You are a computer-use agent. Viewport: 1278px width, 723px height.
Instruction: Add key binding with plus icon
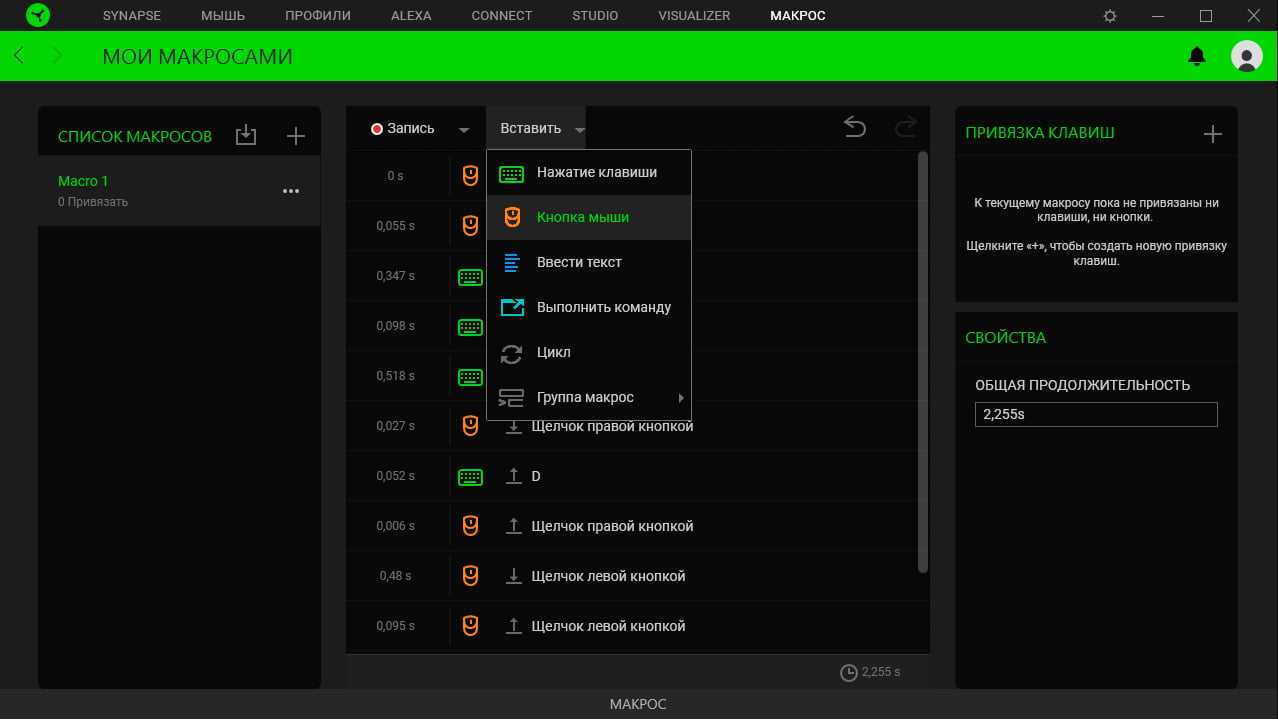(1212, 134)
